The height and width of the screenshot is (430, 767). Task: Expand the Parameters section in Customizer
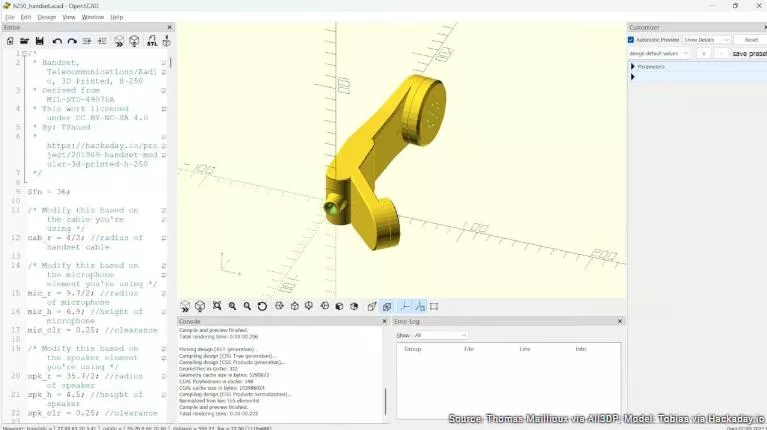633,66
